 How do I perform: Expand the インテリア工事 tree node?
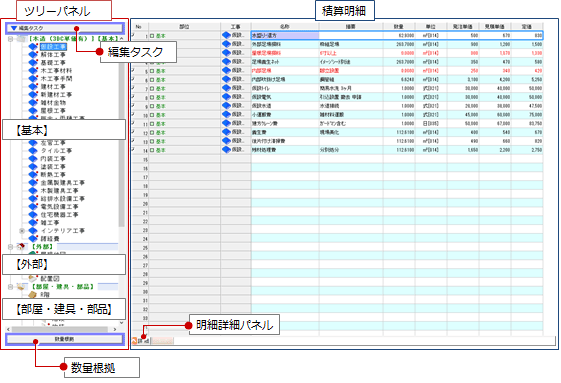tap(22, 231)
